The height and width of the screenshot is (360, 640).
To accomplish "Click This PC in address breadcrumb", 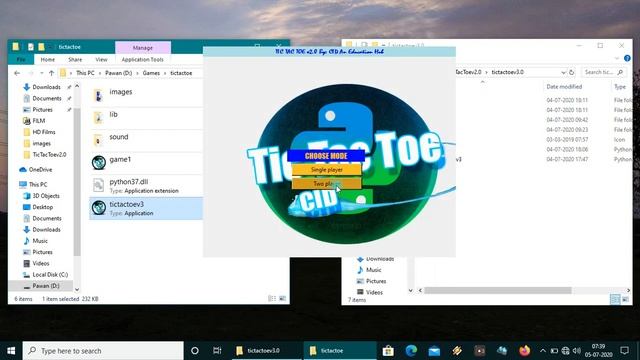I will [x=85, y=73].
